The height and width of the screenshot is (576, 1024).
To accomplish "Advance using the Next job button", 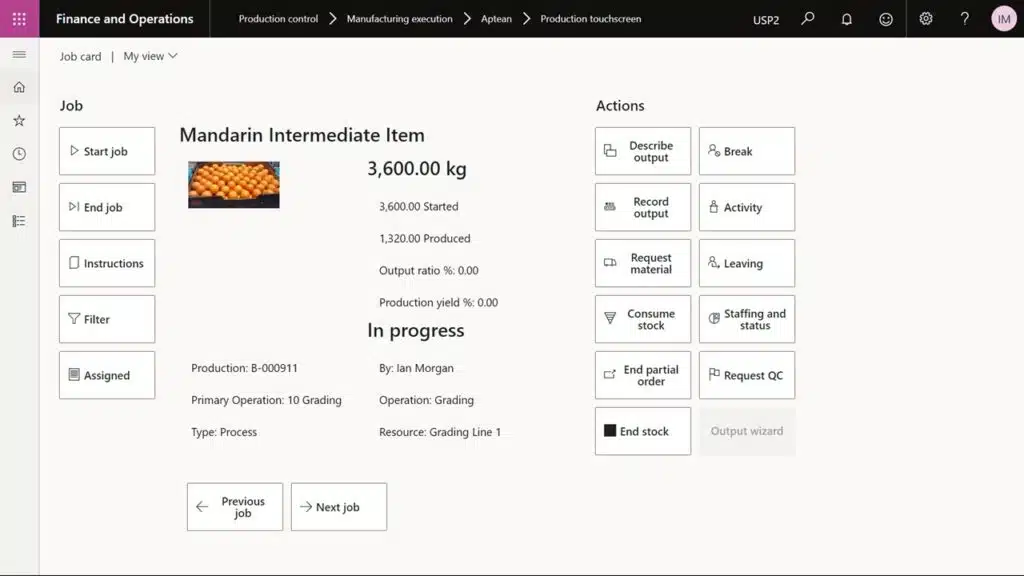I will (x=337, y=506).
